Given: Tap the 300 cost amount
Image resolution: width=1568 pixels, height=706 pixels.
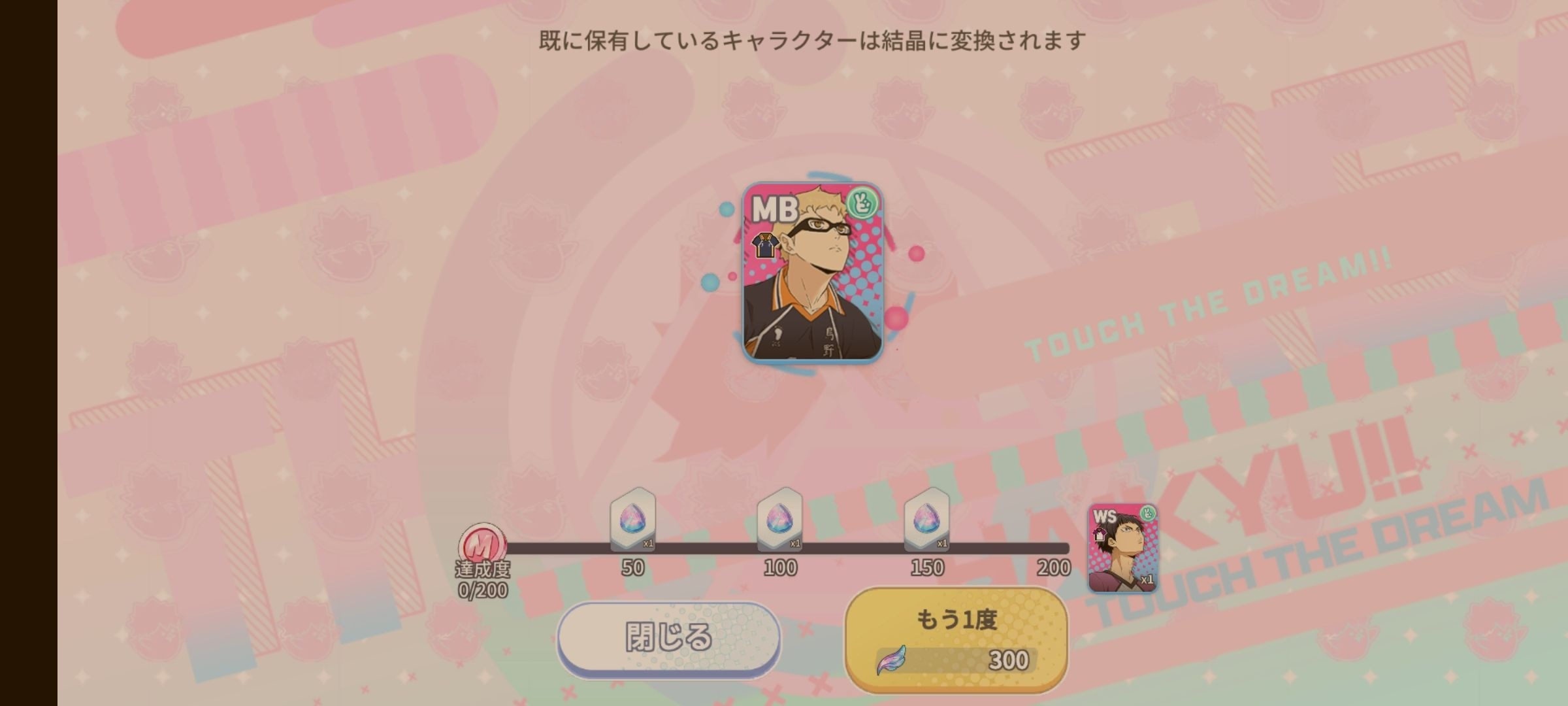Looking at the screenshot, I should point(1009,660).
